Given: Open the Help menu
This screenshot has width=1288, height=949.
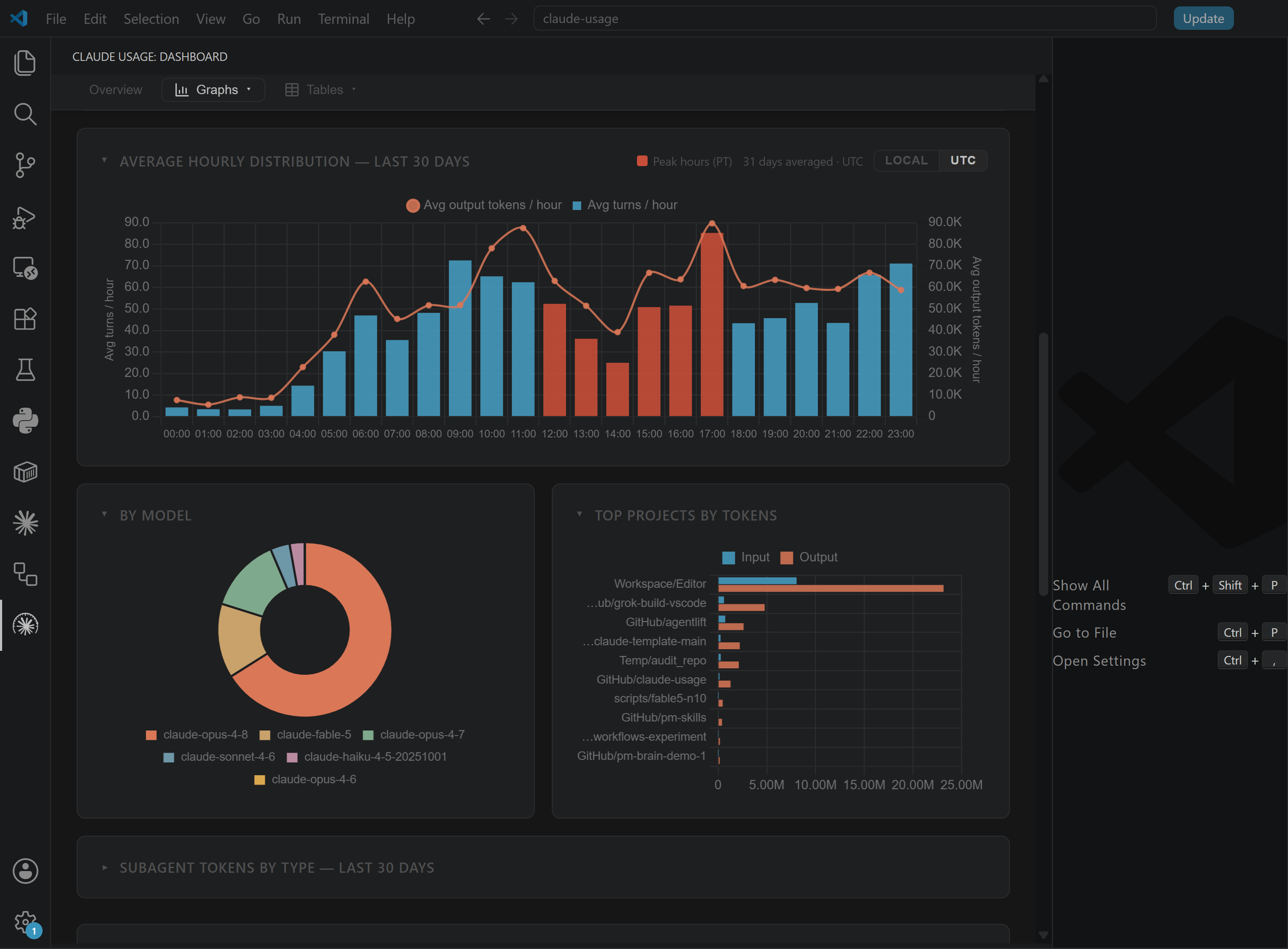Looking at the screenshot, I should click(x=400, y=19).
